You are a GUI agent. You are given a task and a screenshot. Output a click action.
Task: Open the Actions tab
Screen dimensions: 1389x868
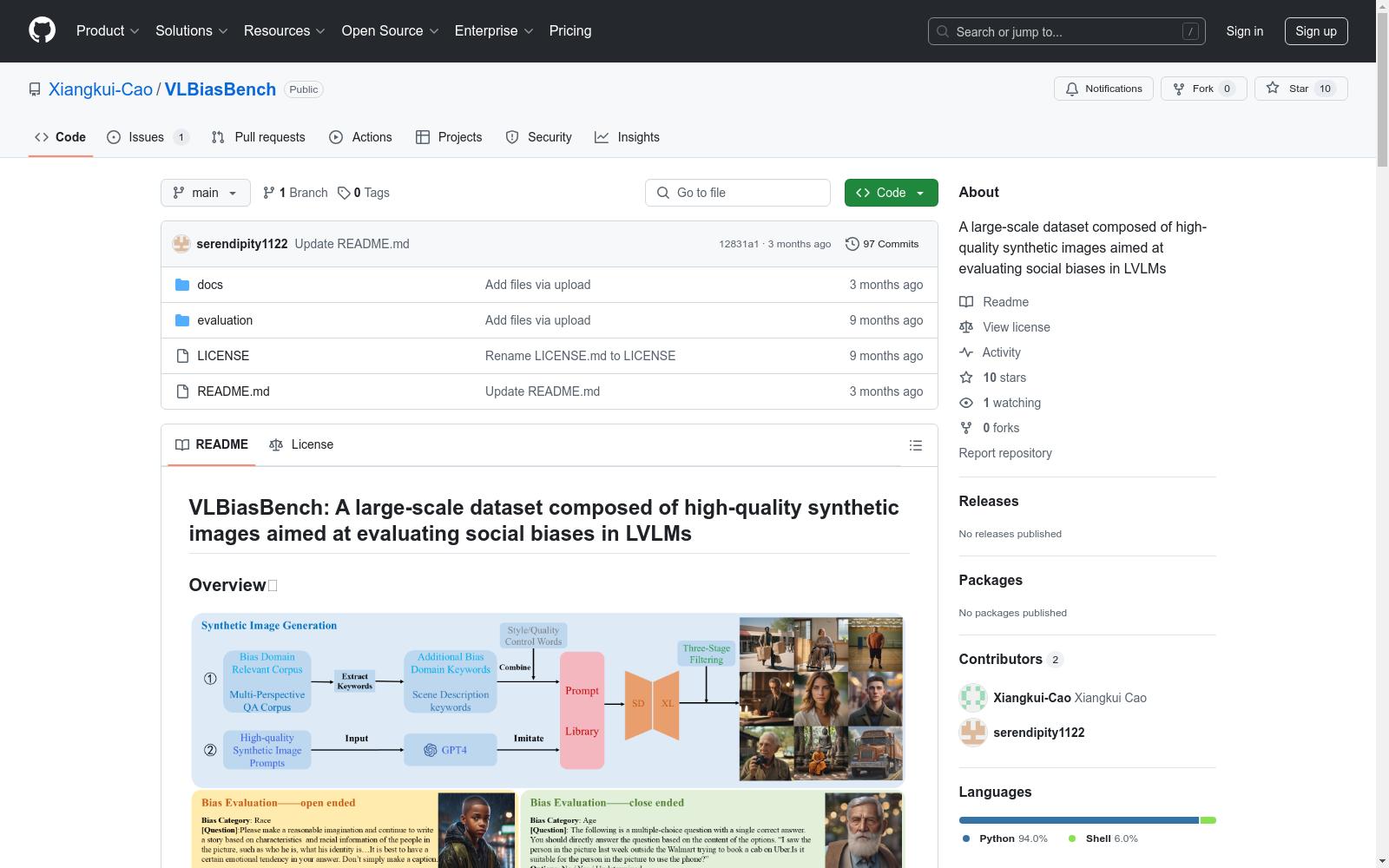360,137
